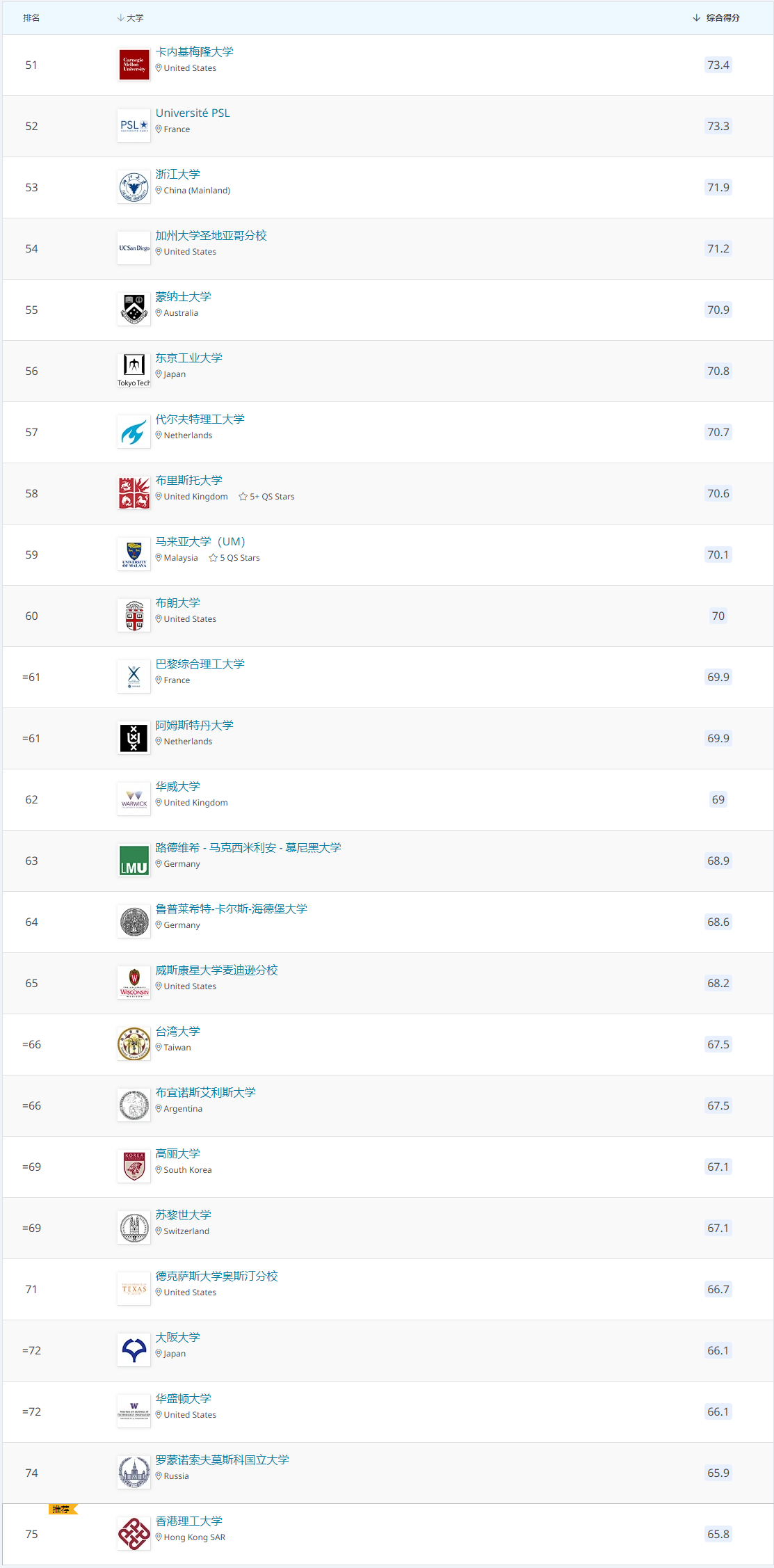This screenshot has width=774, height=1568.
Task: Select the LMU green logo
Action: pos(134,861)
